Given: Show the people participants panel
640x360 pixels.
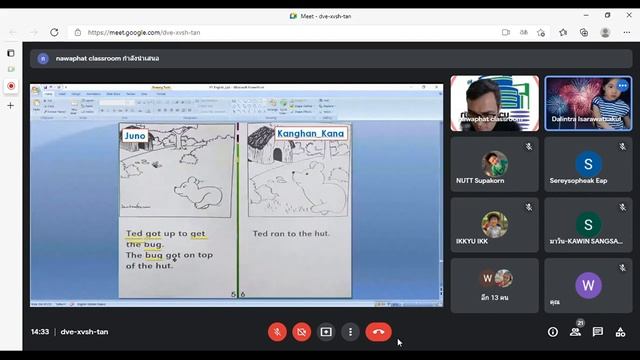Looking at the screenshot, I should pyautogui.click(x=576, y=332).
